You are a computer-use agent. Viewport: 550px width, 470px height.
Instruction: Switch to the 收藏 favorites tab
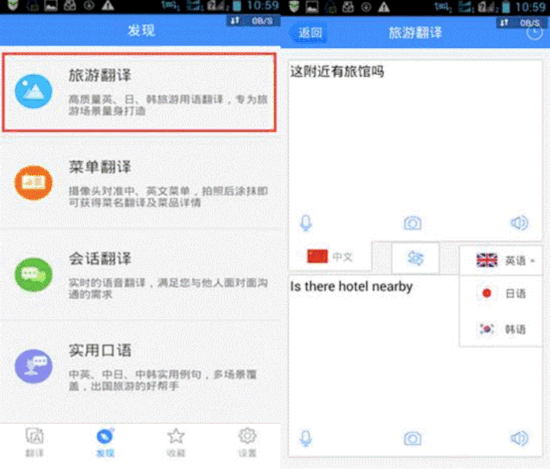coord(176,443)
